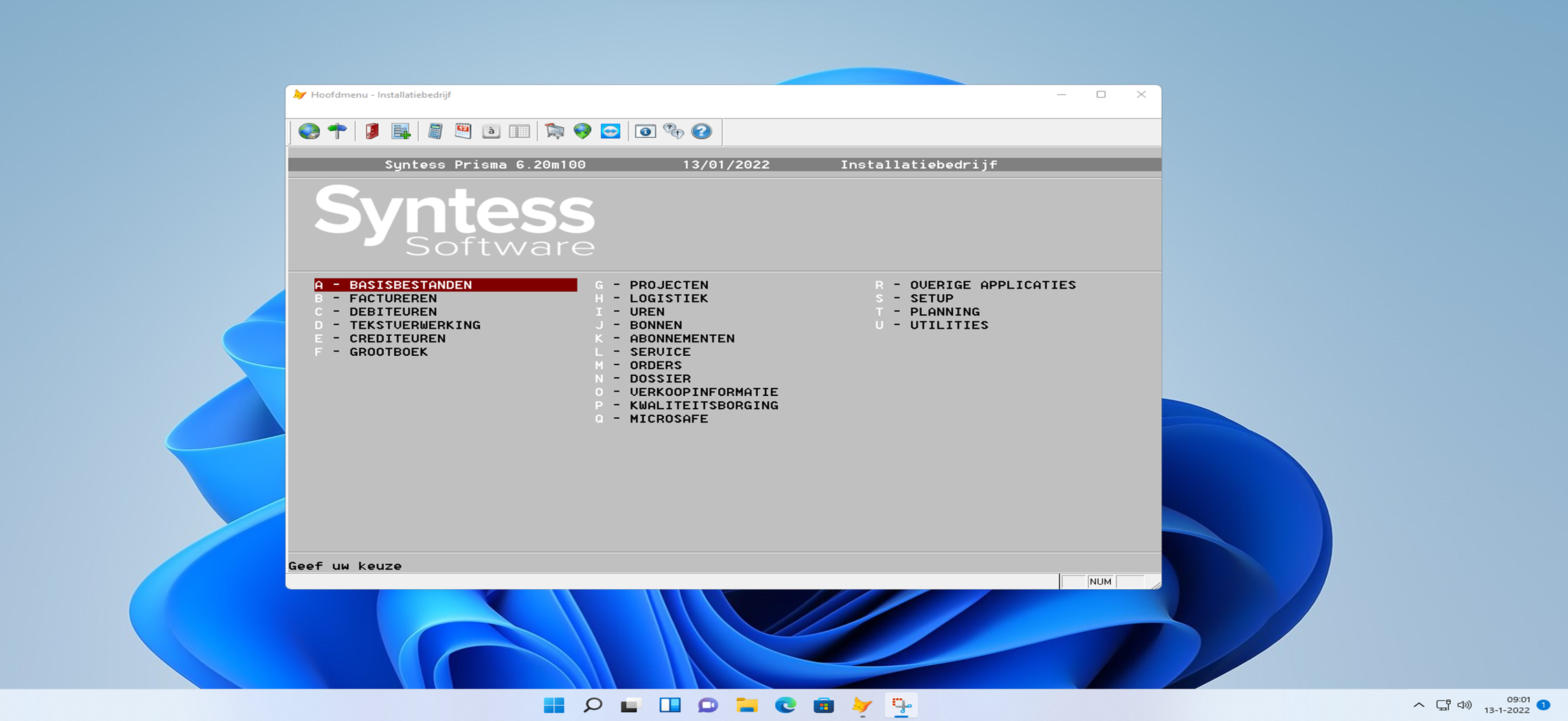1568x721 pixels.
Task: Select menu item A - BASISBESTANDEN
Action: click(x=410, y=285)
